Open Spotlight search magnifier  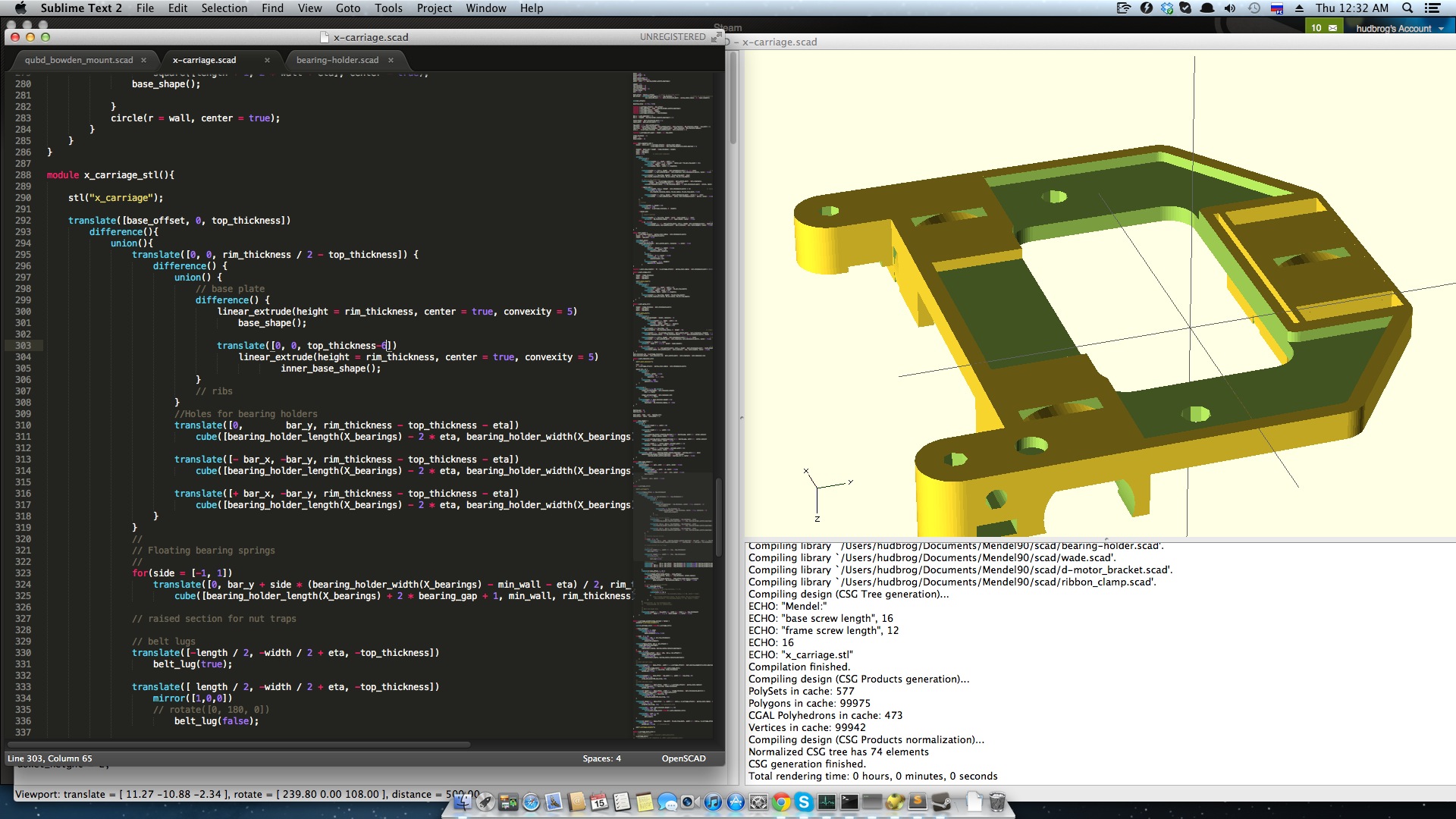tap(1407, 8)
